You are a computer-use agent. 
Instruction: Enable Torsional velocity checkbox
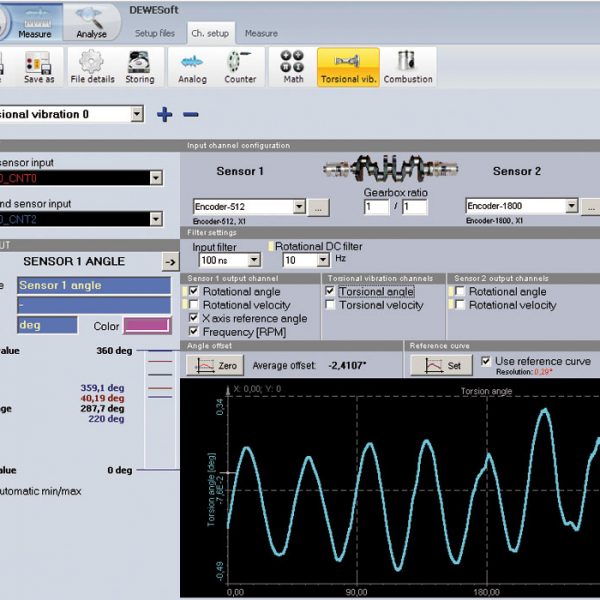pyautogui.click(x=330, y=305)
